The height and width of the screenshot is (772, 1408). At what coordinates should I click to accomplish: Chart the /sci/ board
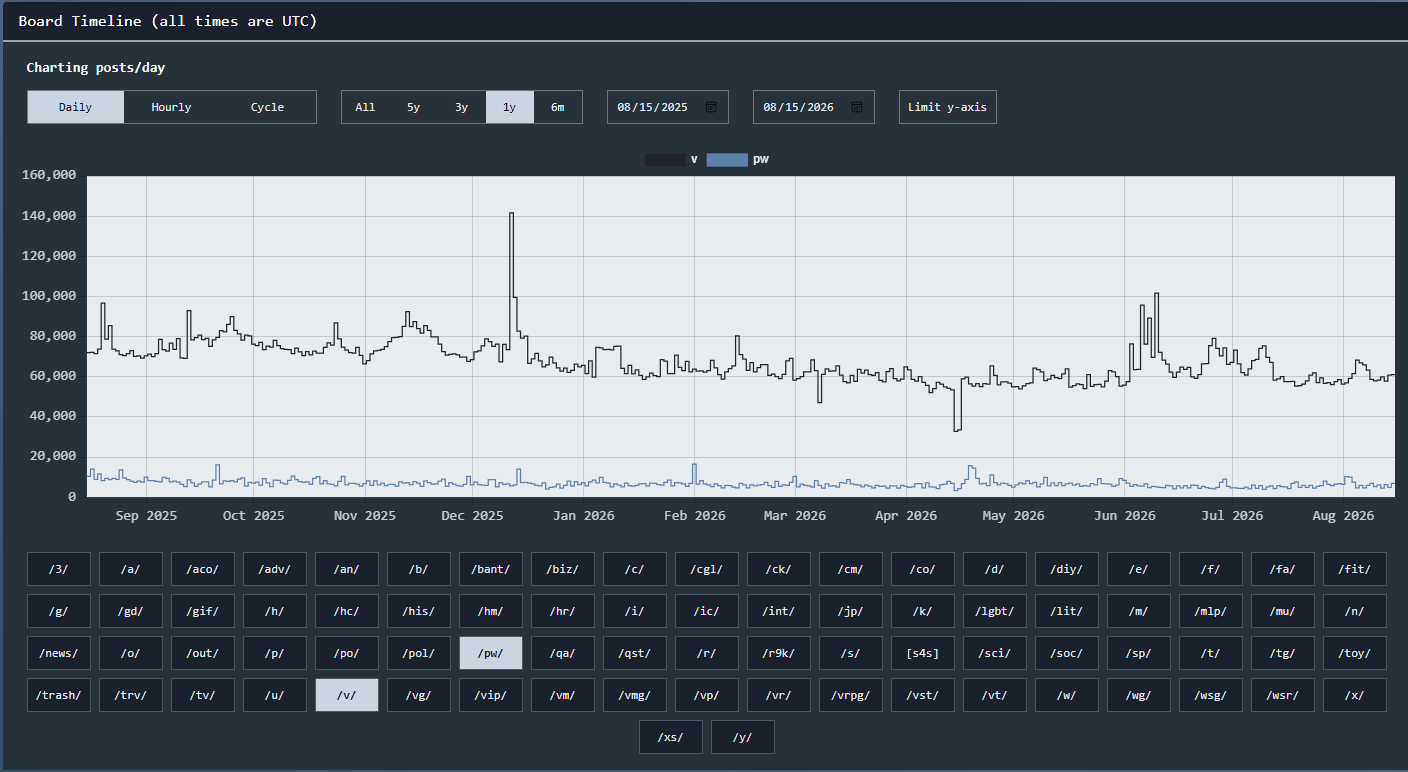point(995,653)
